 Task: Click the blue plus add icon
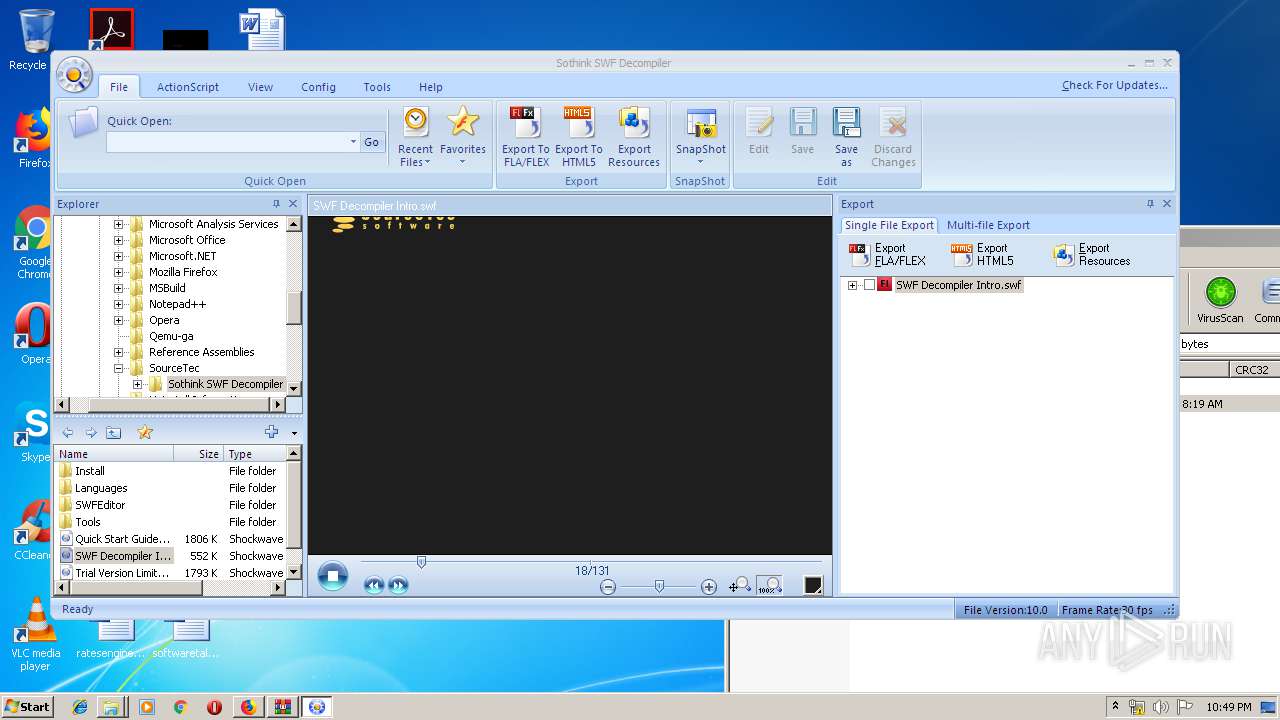pos(271,432)
